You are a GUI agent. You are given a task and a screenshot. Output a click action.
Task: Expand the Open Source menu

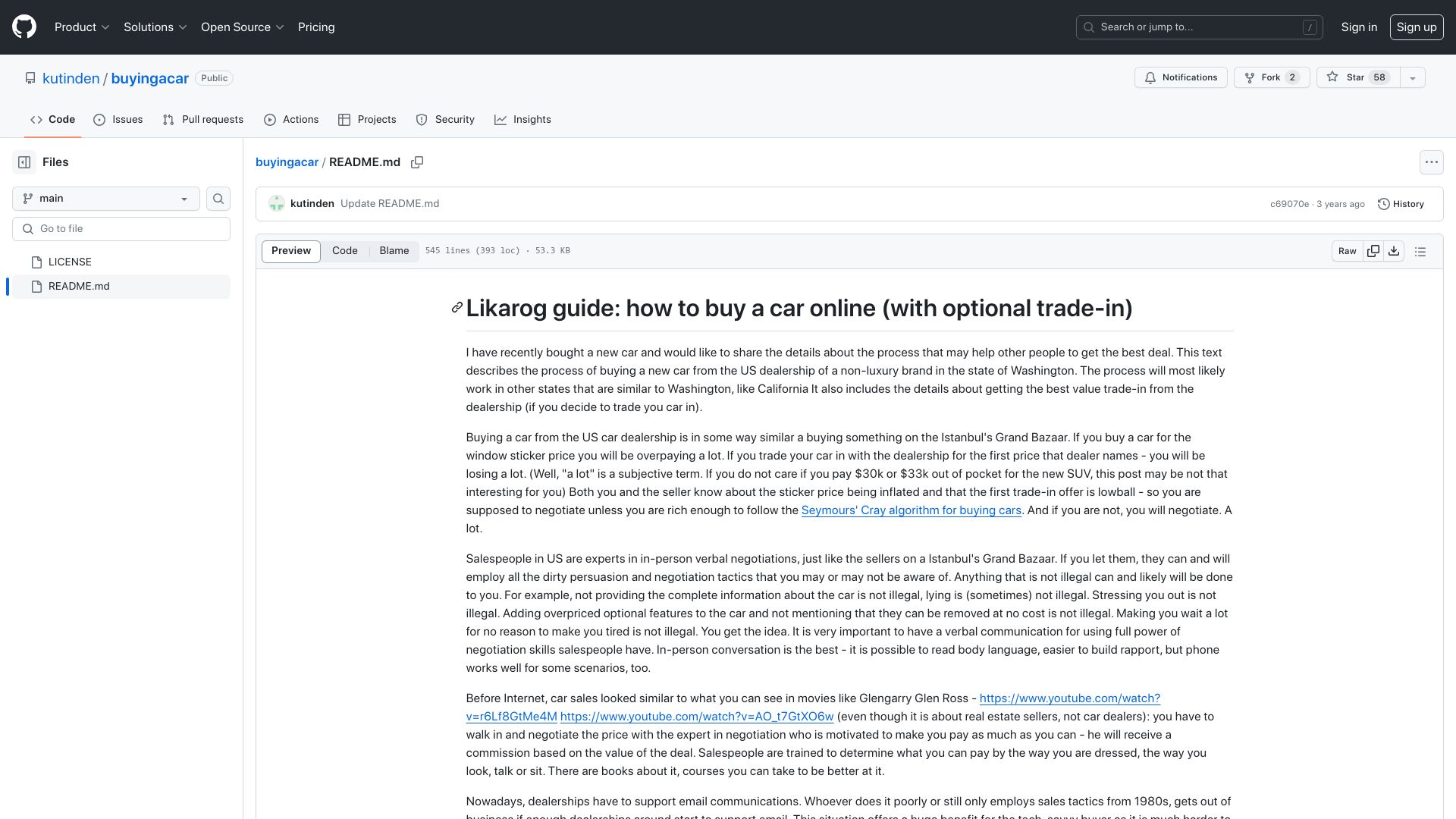[x=242, y=27]
